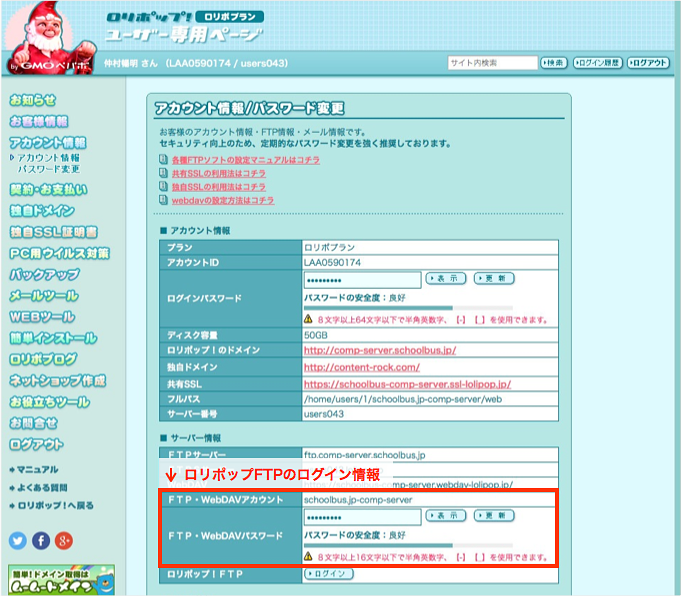The image size is (681, 596).
Task: Open お問合せ in the sidebar
Action: coord(33,424)
